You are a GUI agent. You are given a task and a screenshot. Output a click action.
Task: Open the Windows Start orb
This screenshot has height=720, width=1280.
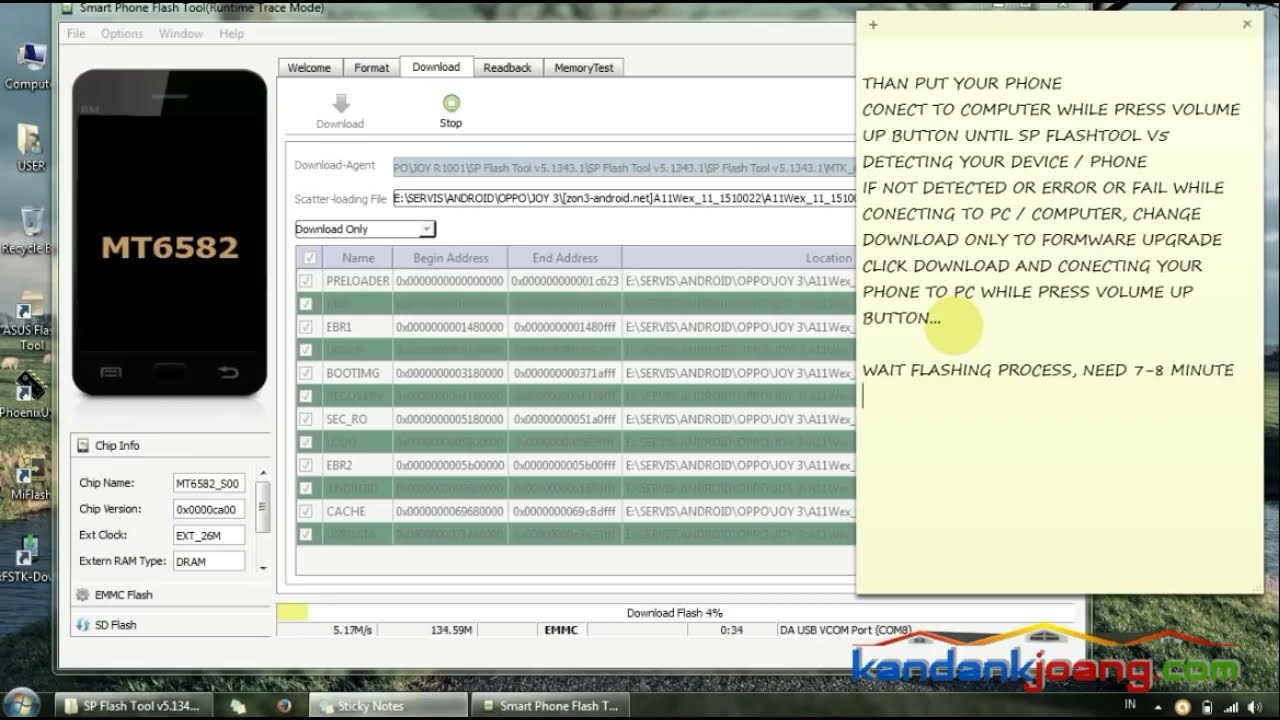point(22,703)
